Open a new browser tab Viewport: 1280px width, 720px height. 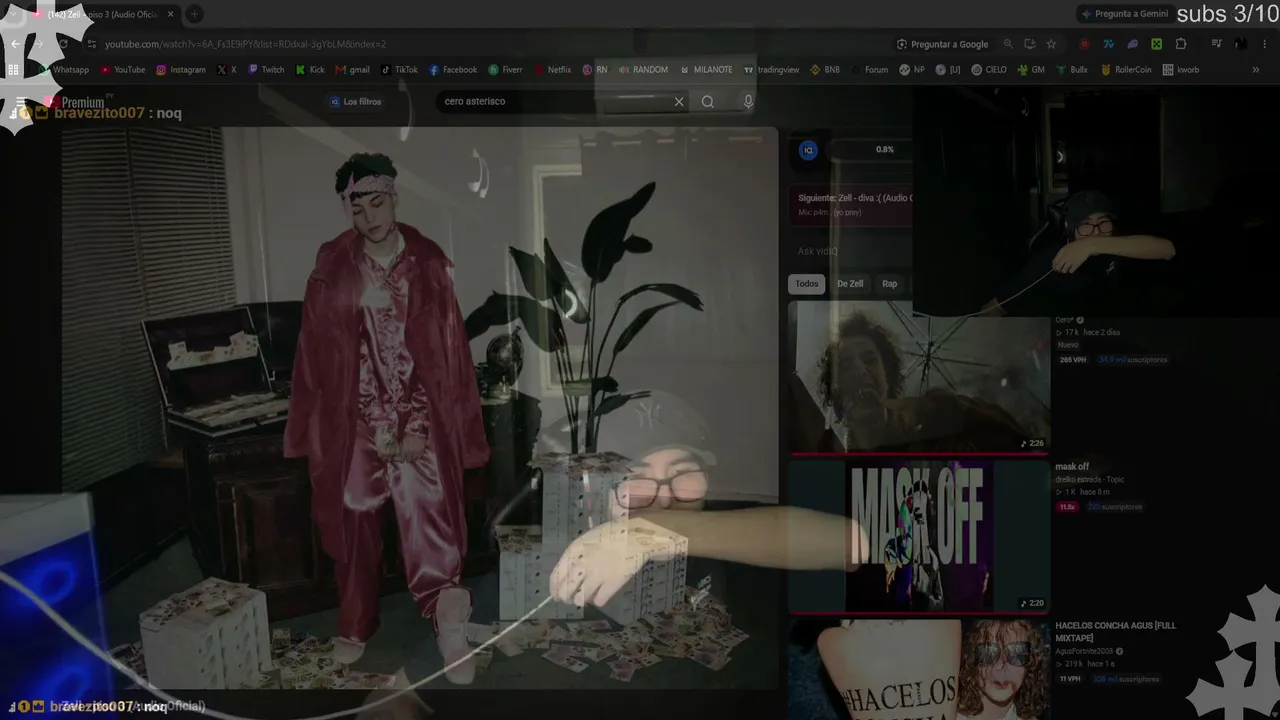194,14
